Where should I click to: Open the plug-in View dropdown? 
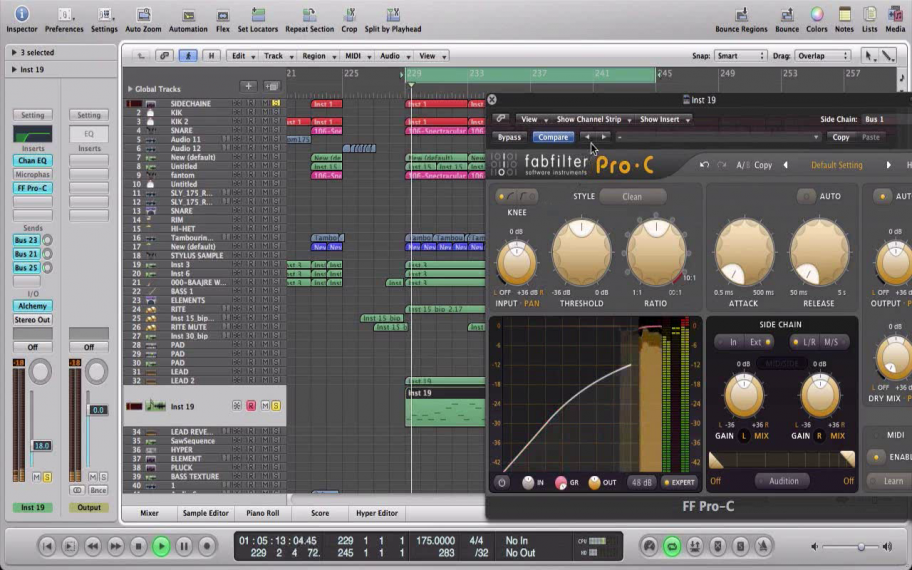coord(533,119)
